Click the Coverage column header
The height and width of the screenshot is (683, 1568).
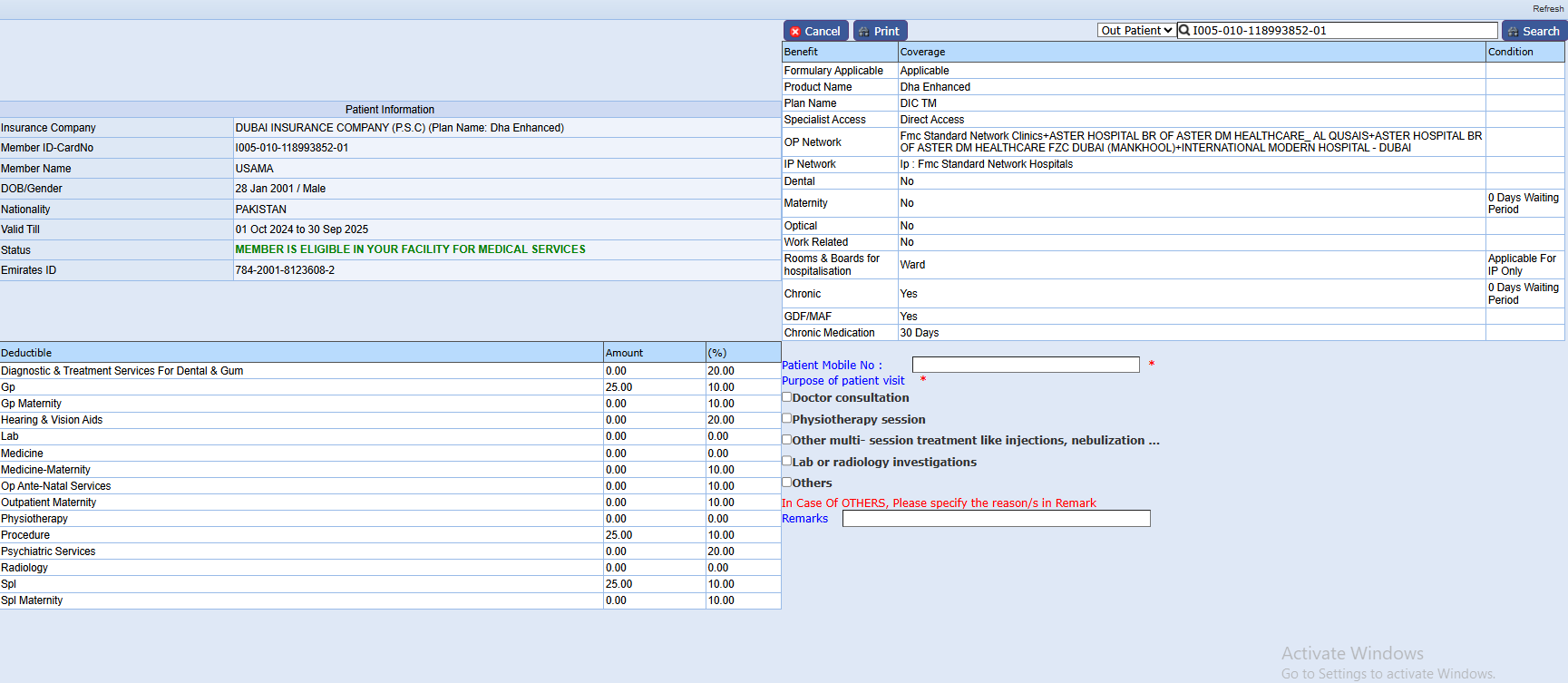coord(922,52)
